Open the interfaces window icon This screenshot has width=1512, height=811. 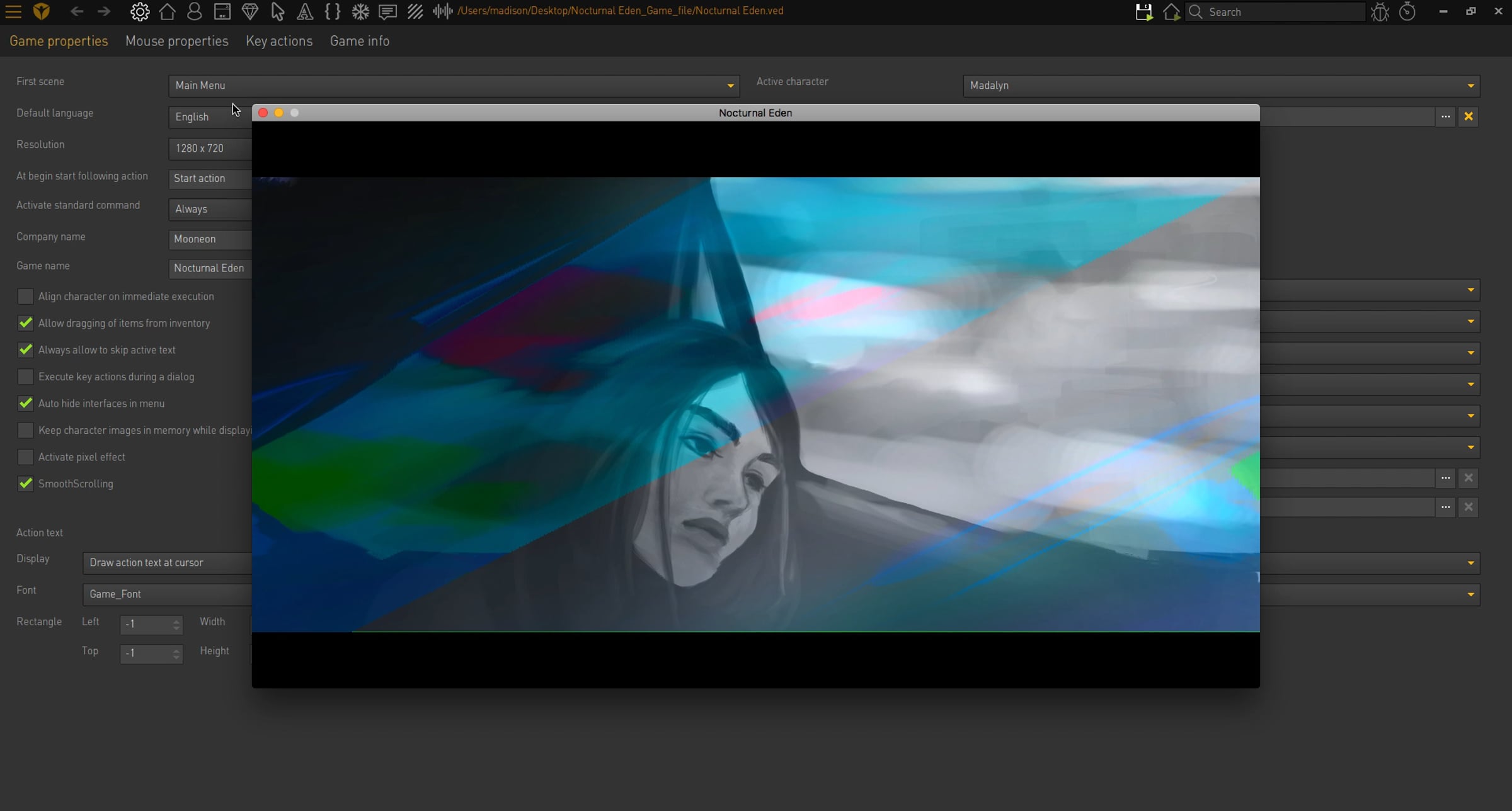click(x=222, y=11)
